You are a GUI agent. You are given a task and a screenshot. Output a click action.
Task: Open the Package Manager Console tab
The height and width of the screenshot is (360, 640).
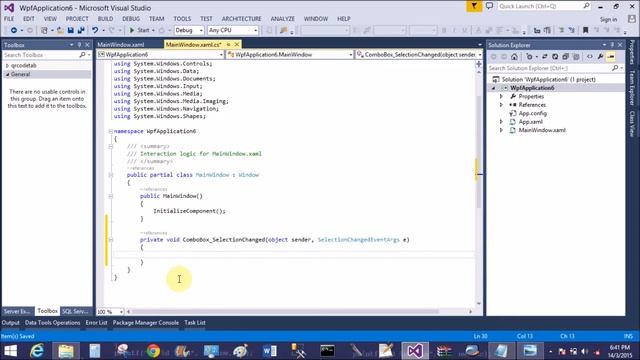pyautogui.click(x=146, y=323)
